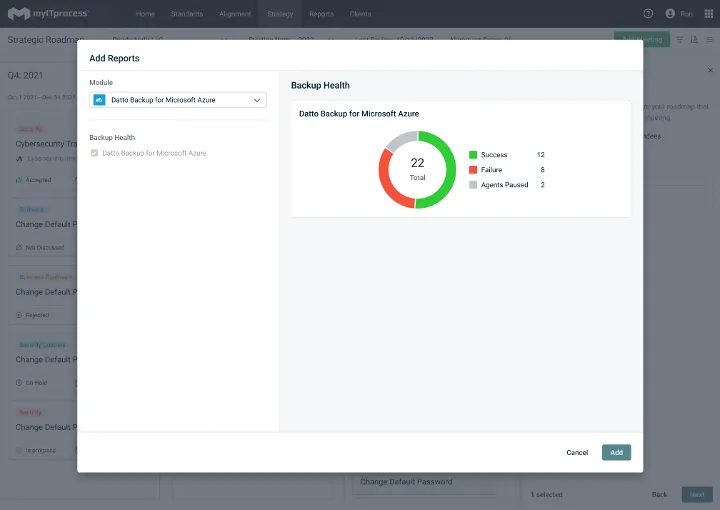This screenshot has height=510, width=720.
Task: Open the Strategy tab
Action: pos(280,14)
